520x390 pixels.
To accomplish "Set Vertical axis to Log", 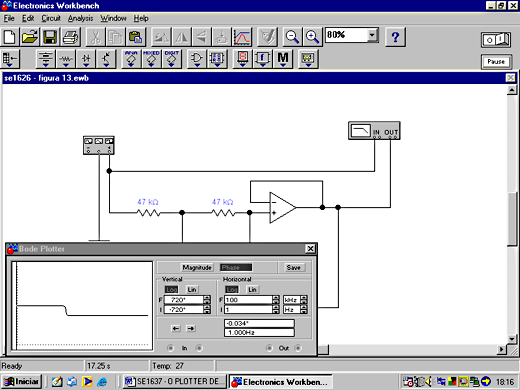I will click(x=172, y=289).
